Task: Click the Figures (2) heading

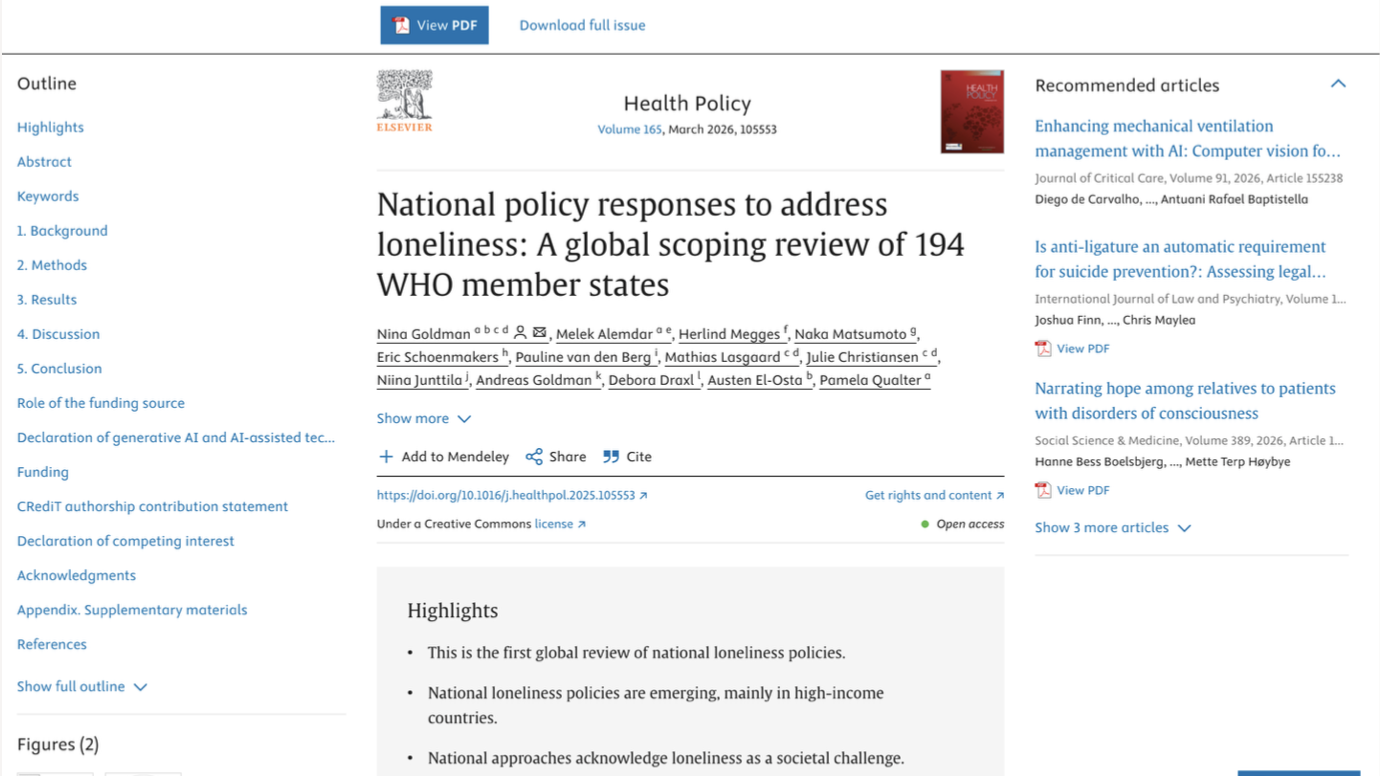Action: pos(58,744)
